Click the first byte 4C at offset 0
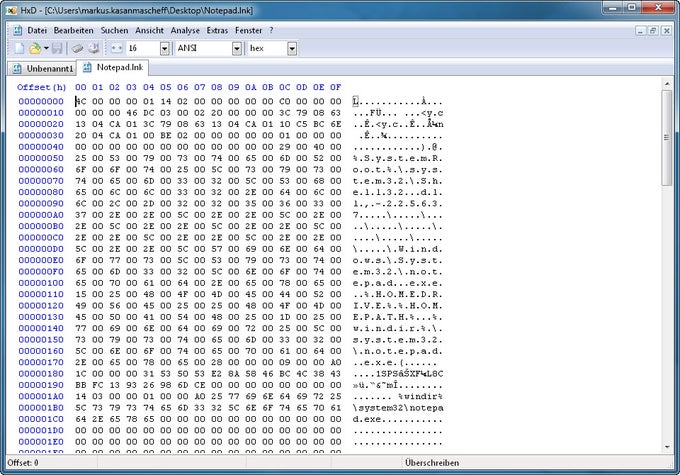Viewport: 680px width, 475px height. (81, 101)
